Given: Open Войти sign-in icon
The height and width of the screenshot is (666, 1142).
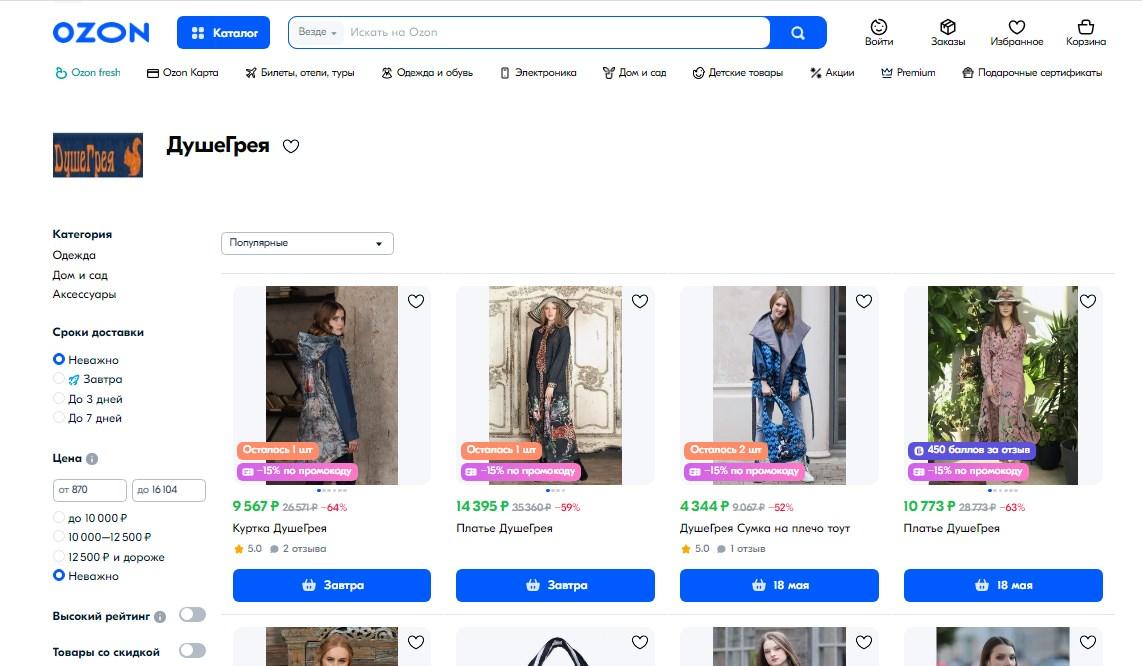Looking at the screenshot, I should (879, 33).
